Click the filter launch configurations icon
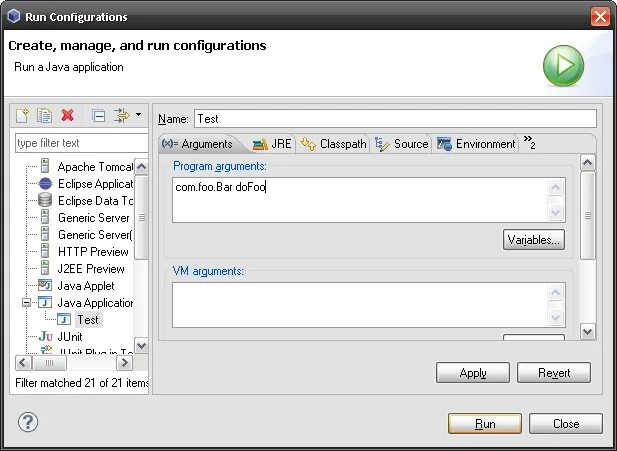 [x=121, y=115]
